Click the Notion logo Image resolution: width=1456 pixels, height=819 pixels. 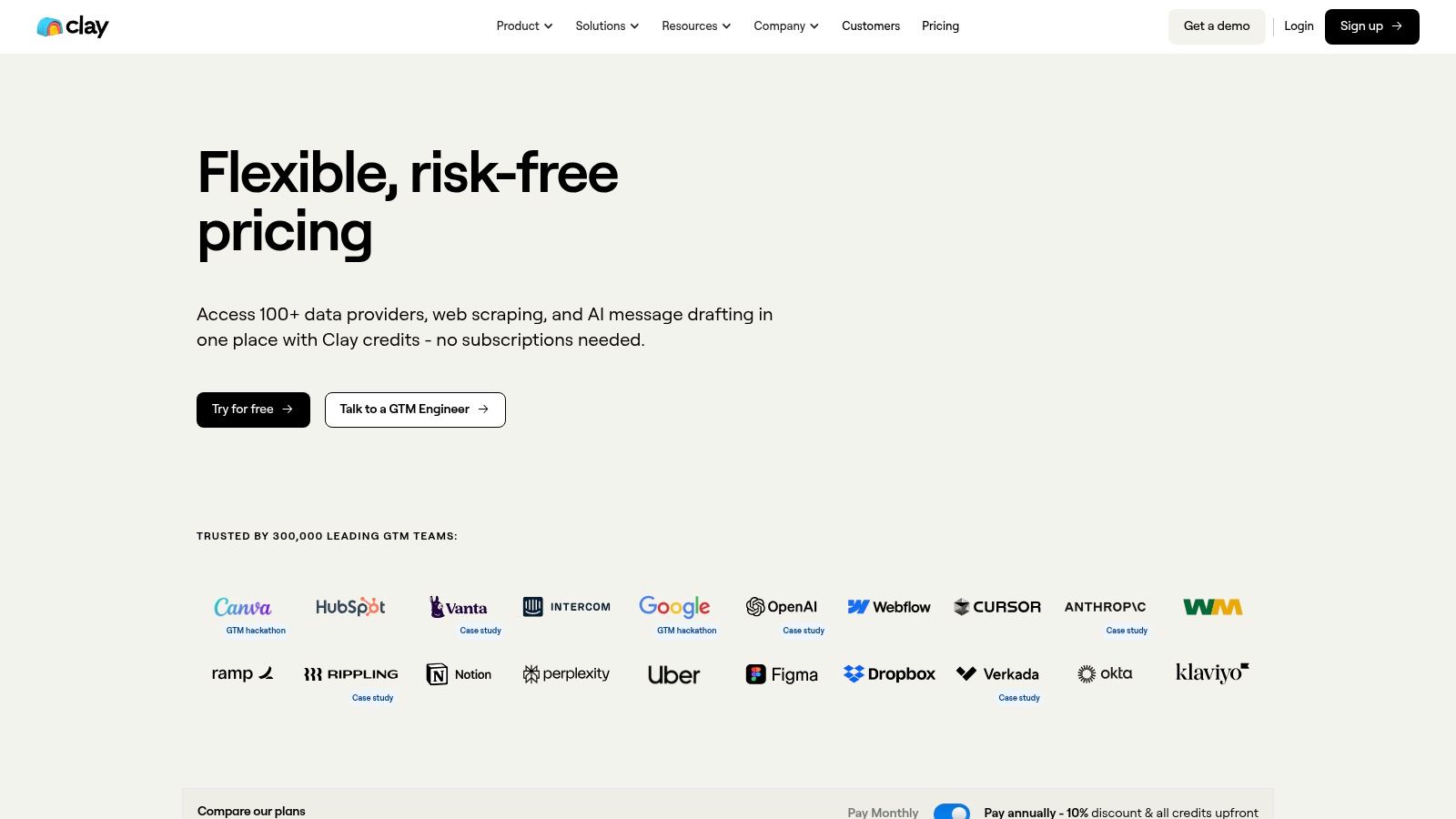click(x=459, y=674)
